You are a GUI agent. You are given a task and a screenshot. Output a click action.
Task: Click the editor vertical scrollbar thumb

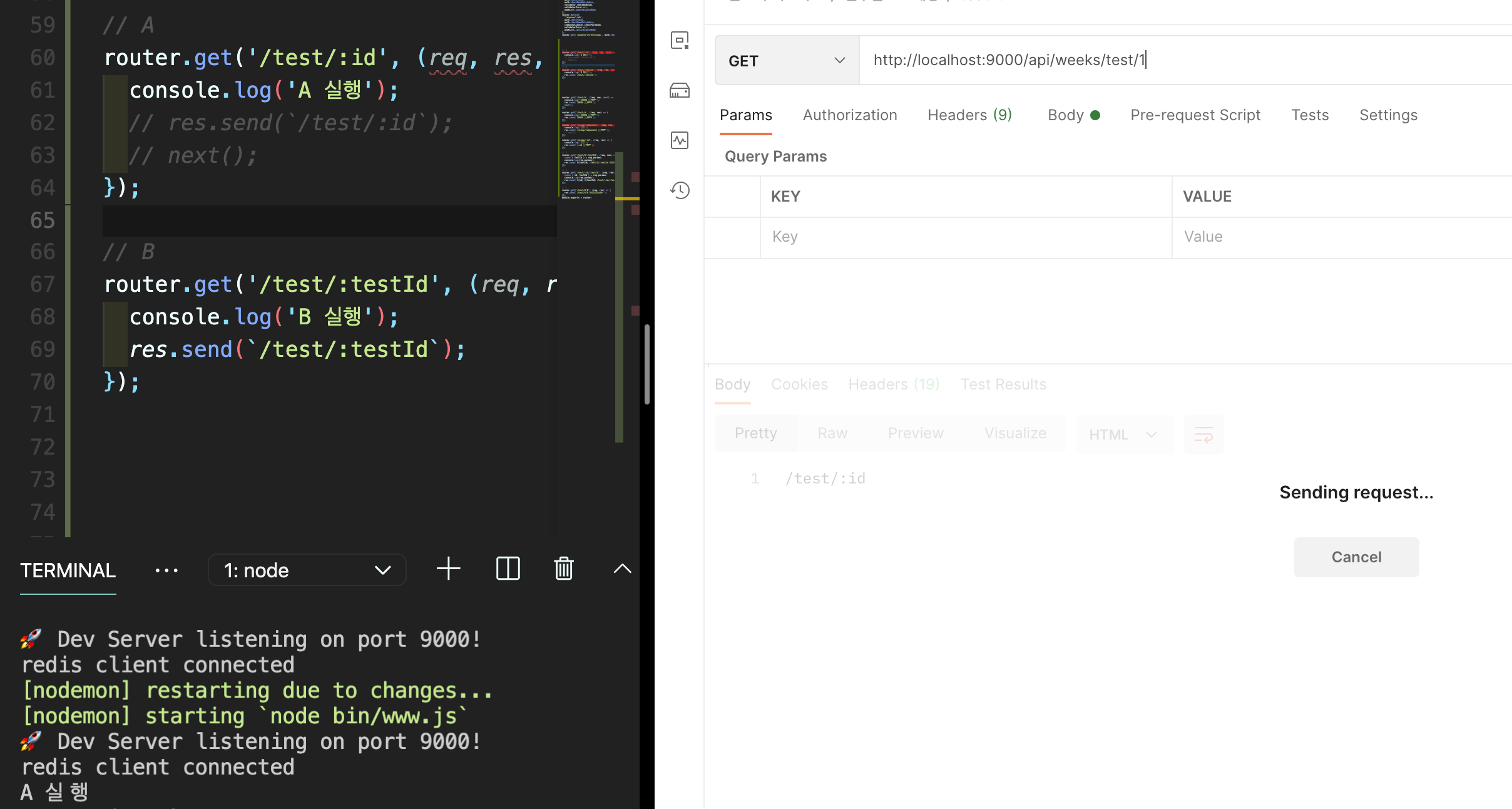tap(646, 364)
